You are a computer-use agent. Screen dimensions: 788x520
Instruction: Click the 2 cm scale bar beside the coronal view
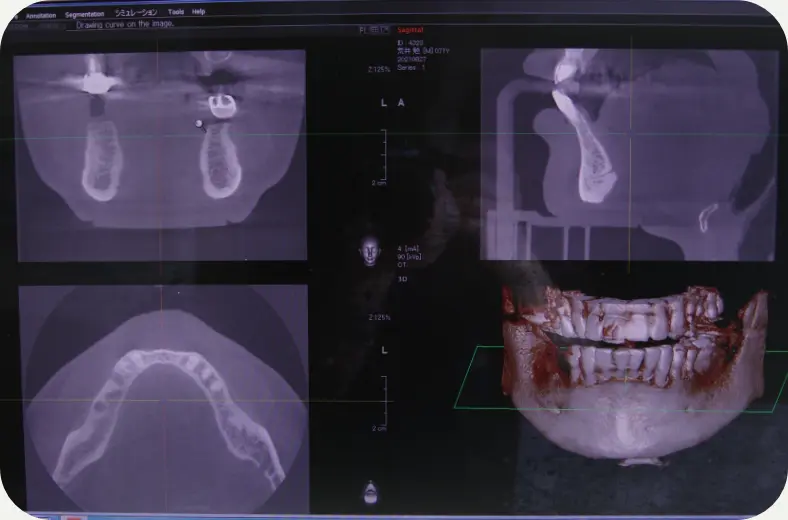pyautogui.click(x=383, y=157)
